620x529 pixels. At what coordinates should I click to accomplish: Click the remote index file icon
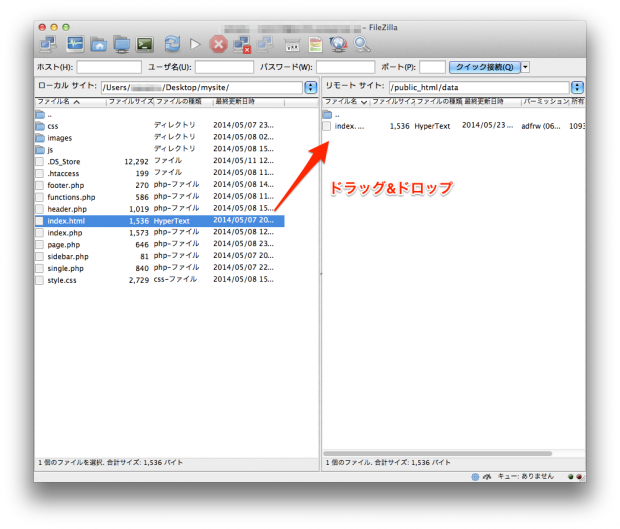(327, 126)
